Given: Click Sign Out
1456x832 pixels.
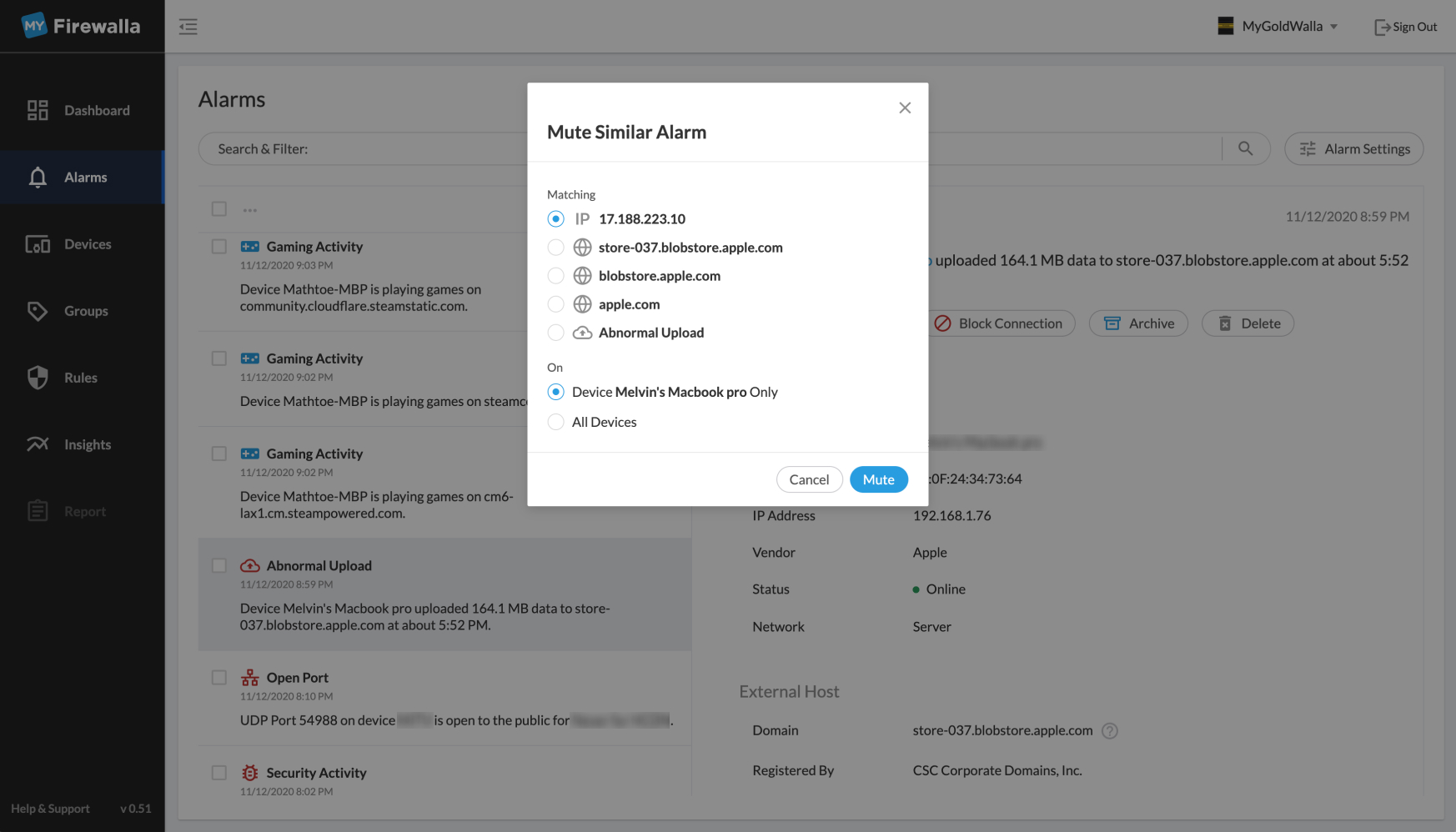Looking at the screenshot, I should (1406, 27).
